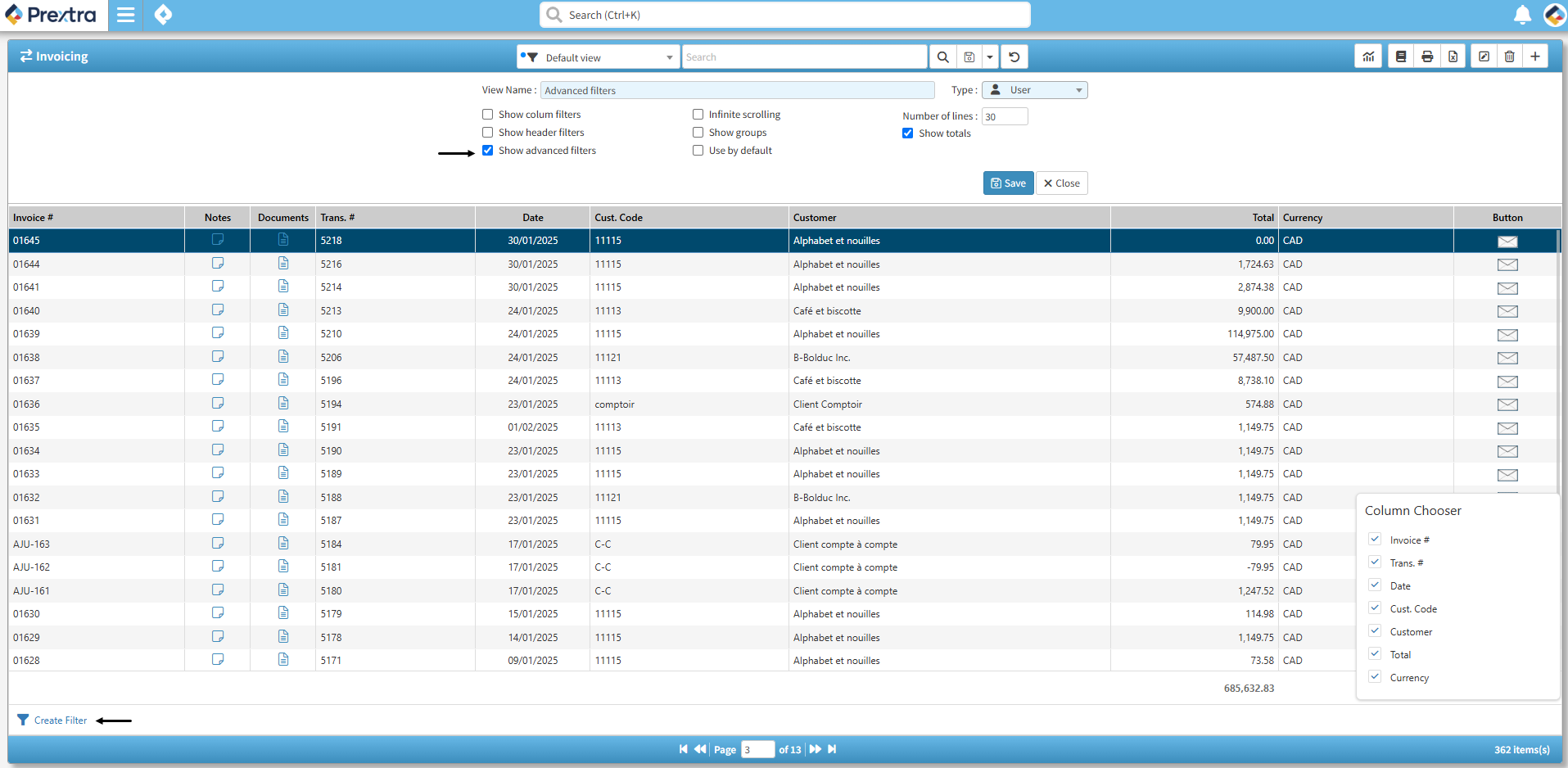Enable Show colum filters checkbox
The image size is (1568, 768).
[x=488, y=115]
